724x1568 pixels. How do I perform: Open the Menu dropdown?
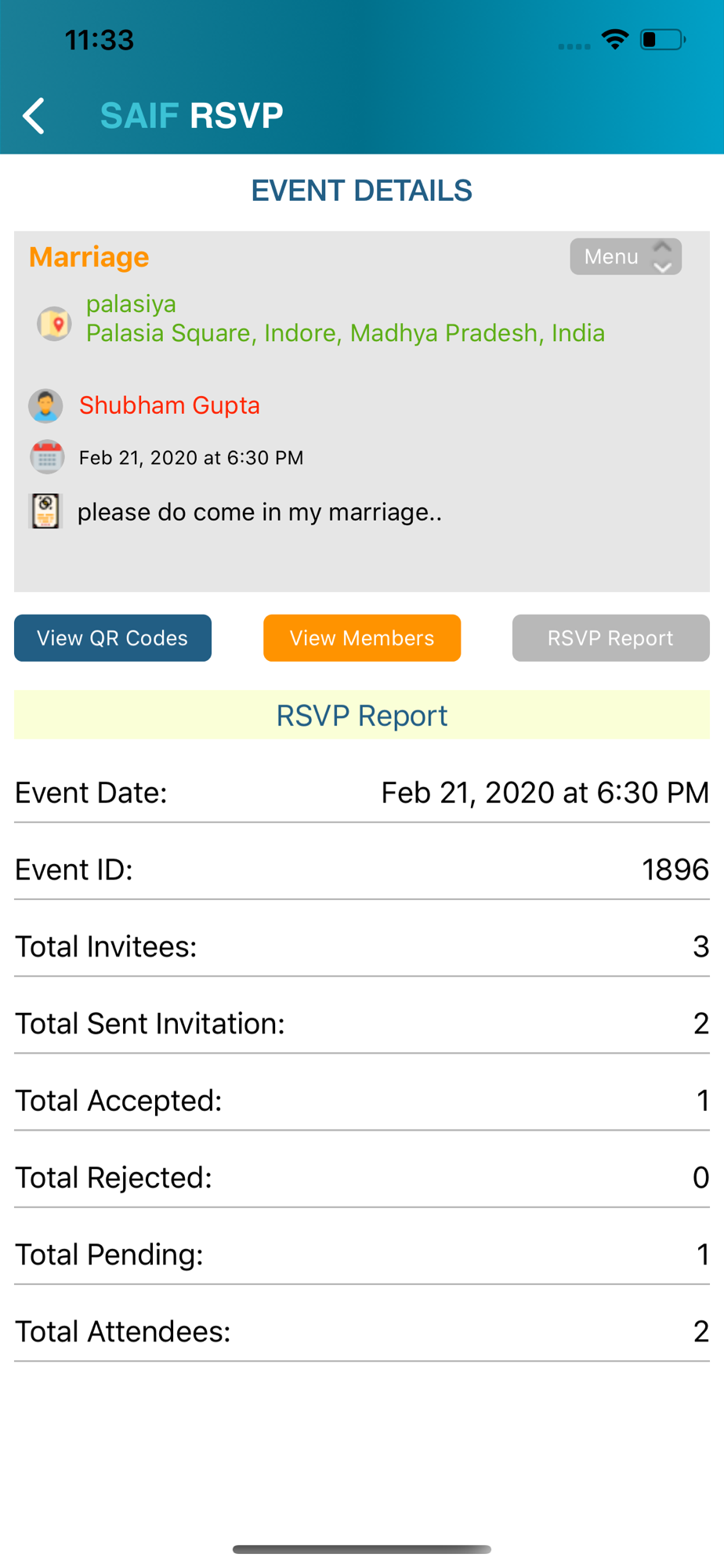pos(625,256)
